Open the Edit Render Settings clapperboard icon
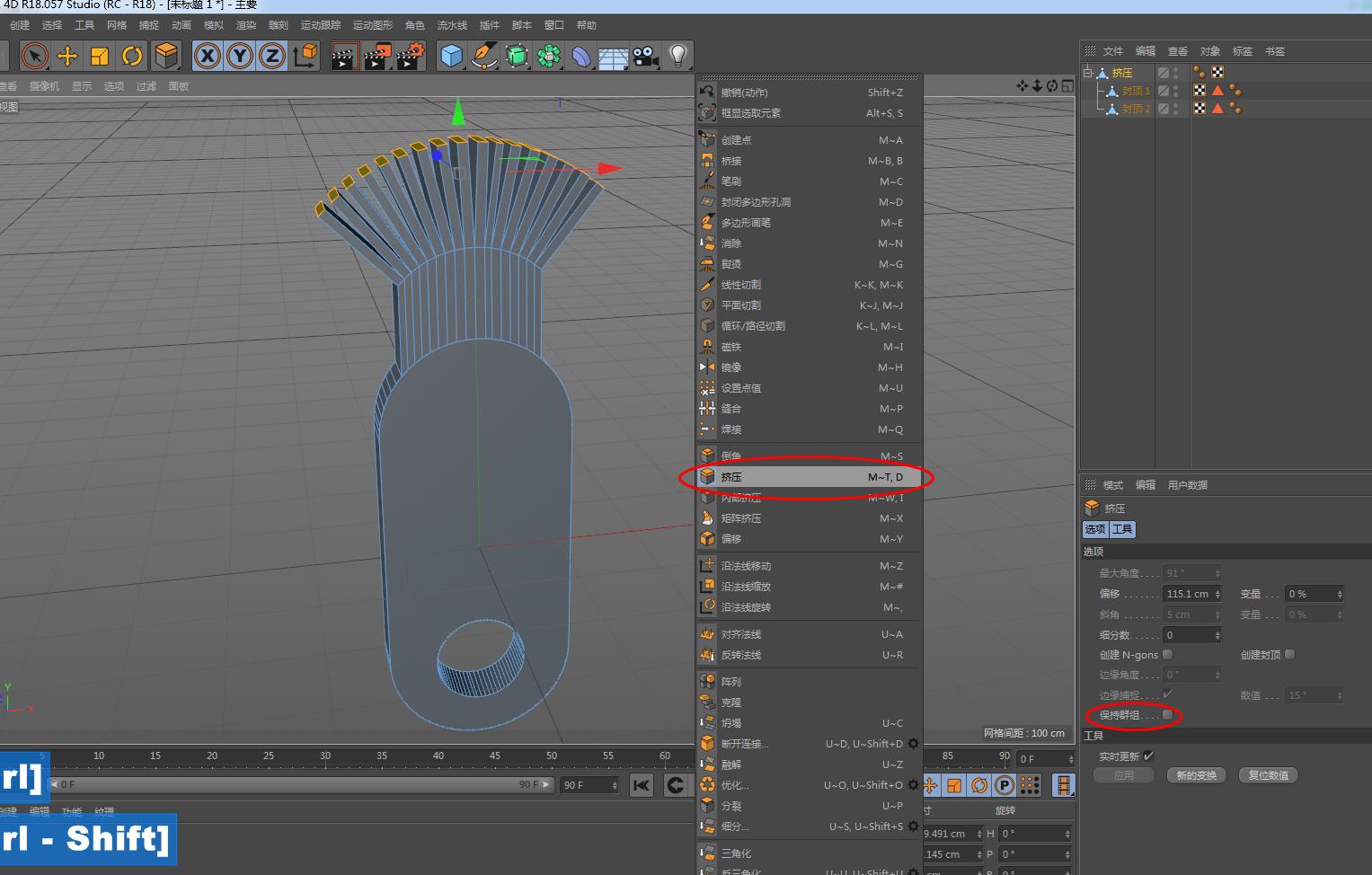 tap(410, 57)
